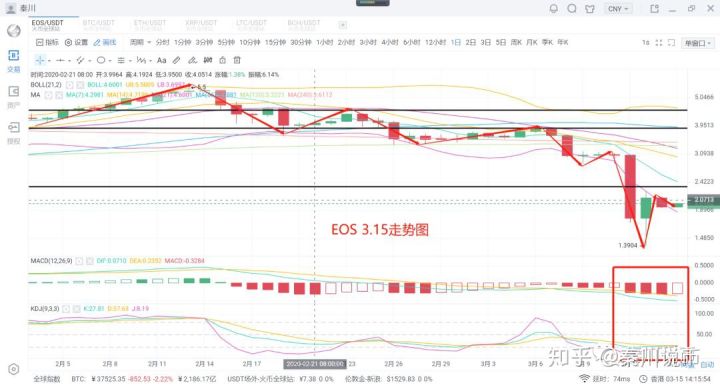Click the screenshot crop icon near 单窗口
Viewport: 720px width, 387px height.
click(x=672, y=43)
